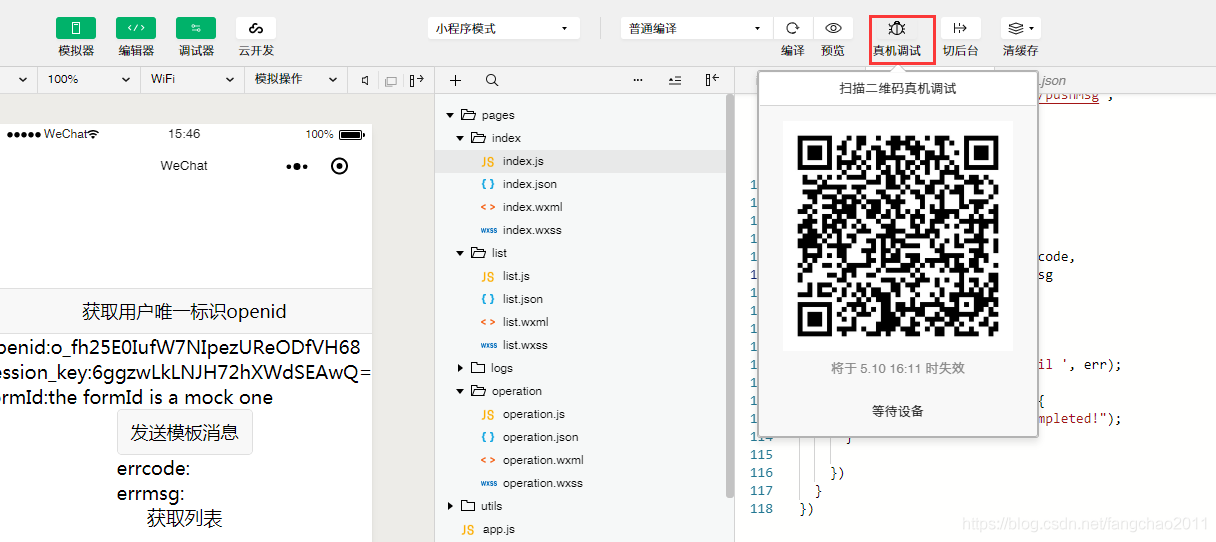Click 获取列表 in the simulator
Viewport: 1216px width, 542px height.
[x=185, y=518]
